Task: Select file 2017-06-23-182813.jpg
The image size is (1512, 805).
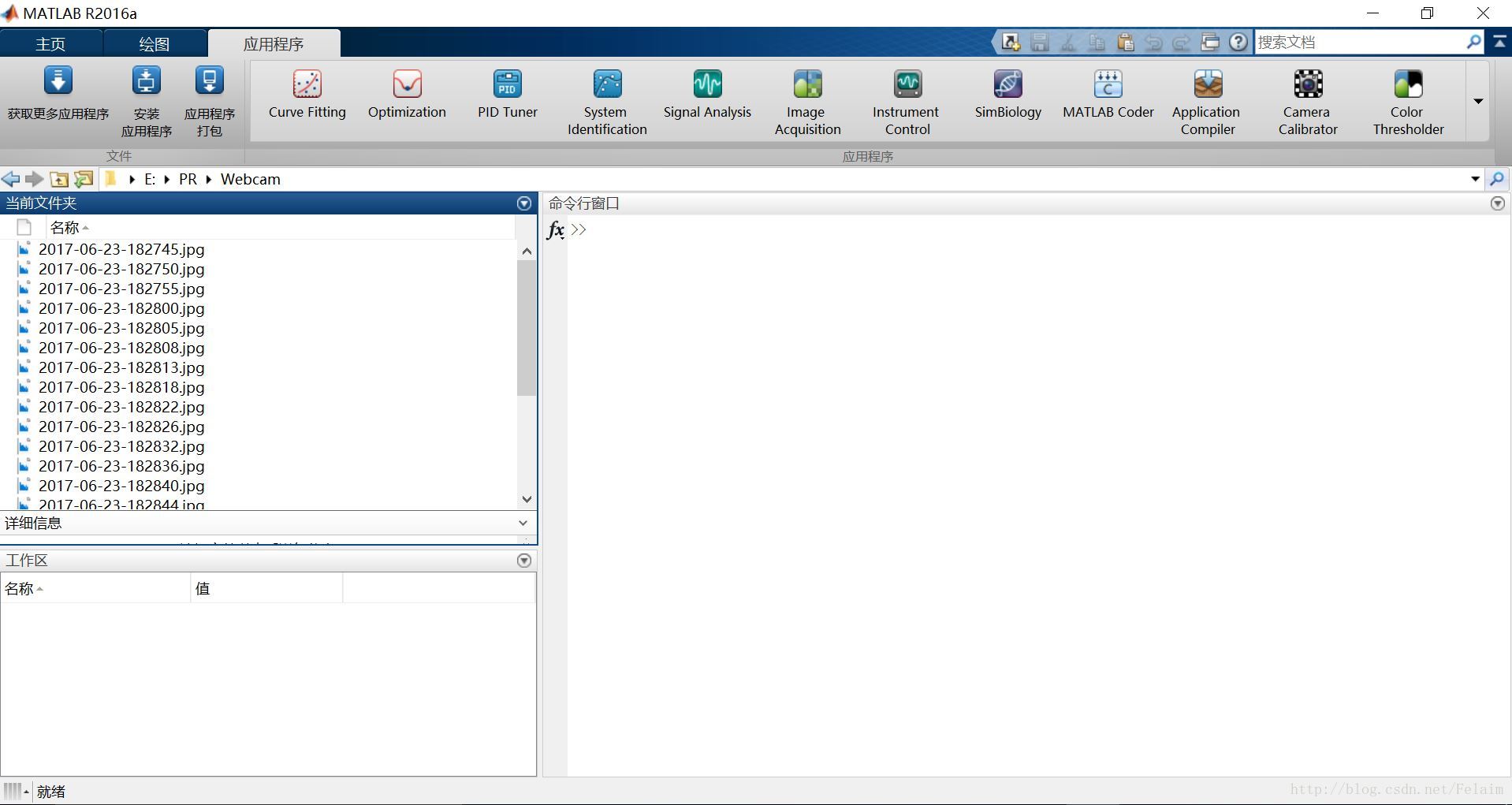Action: pyautogui.click(x=121, y=367)
